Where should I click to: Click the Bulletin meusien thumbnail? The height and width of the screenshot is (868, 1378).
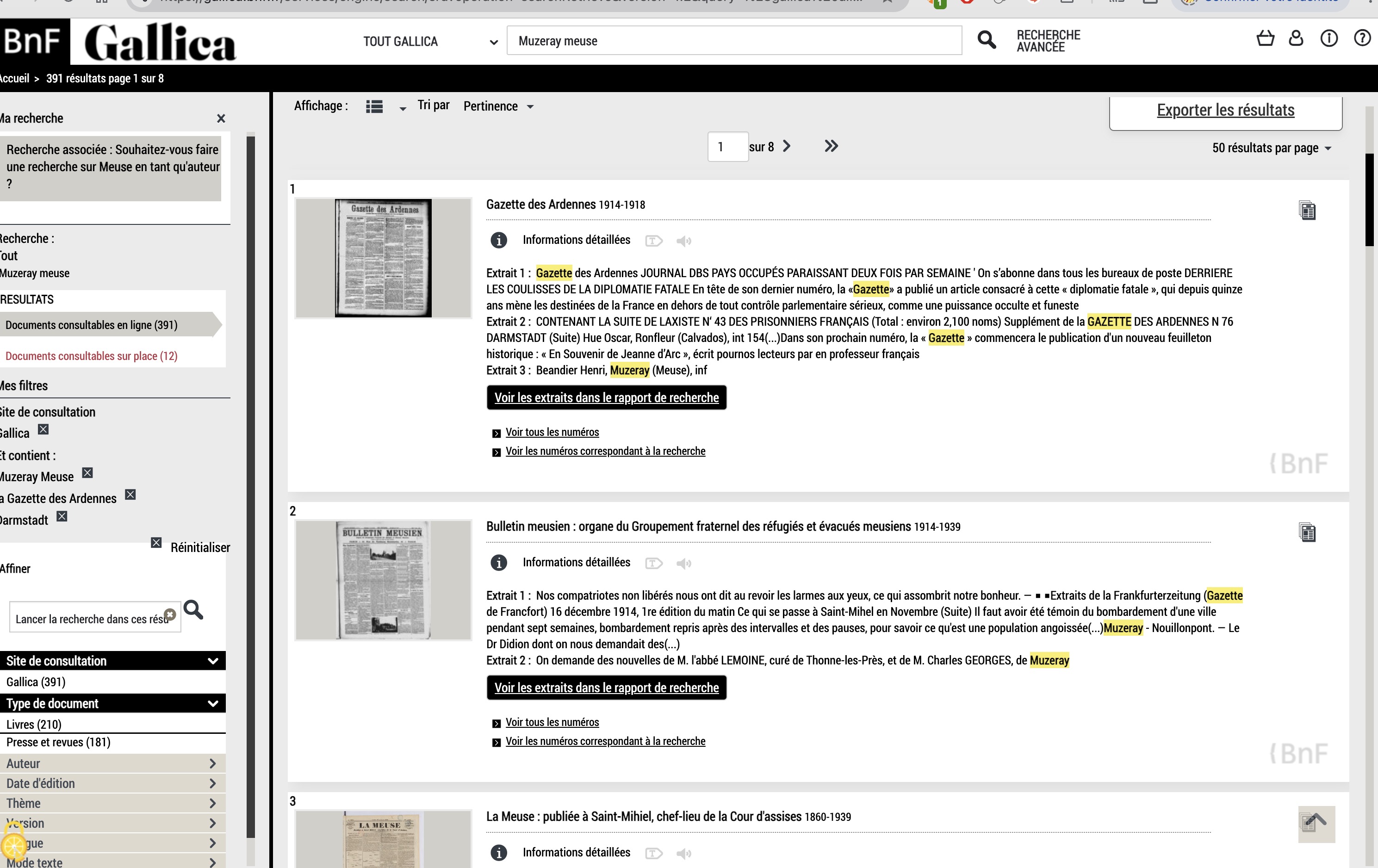(x=383, y=580)
